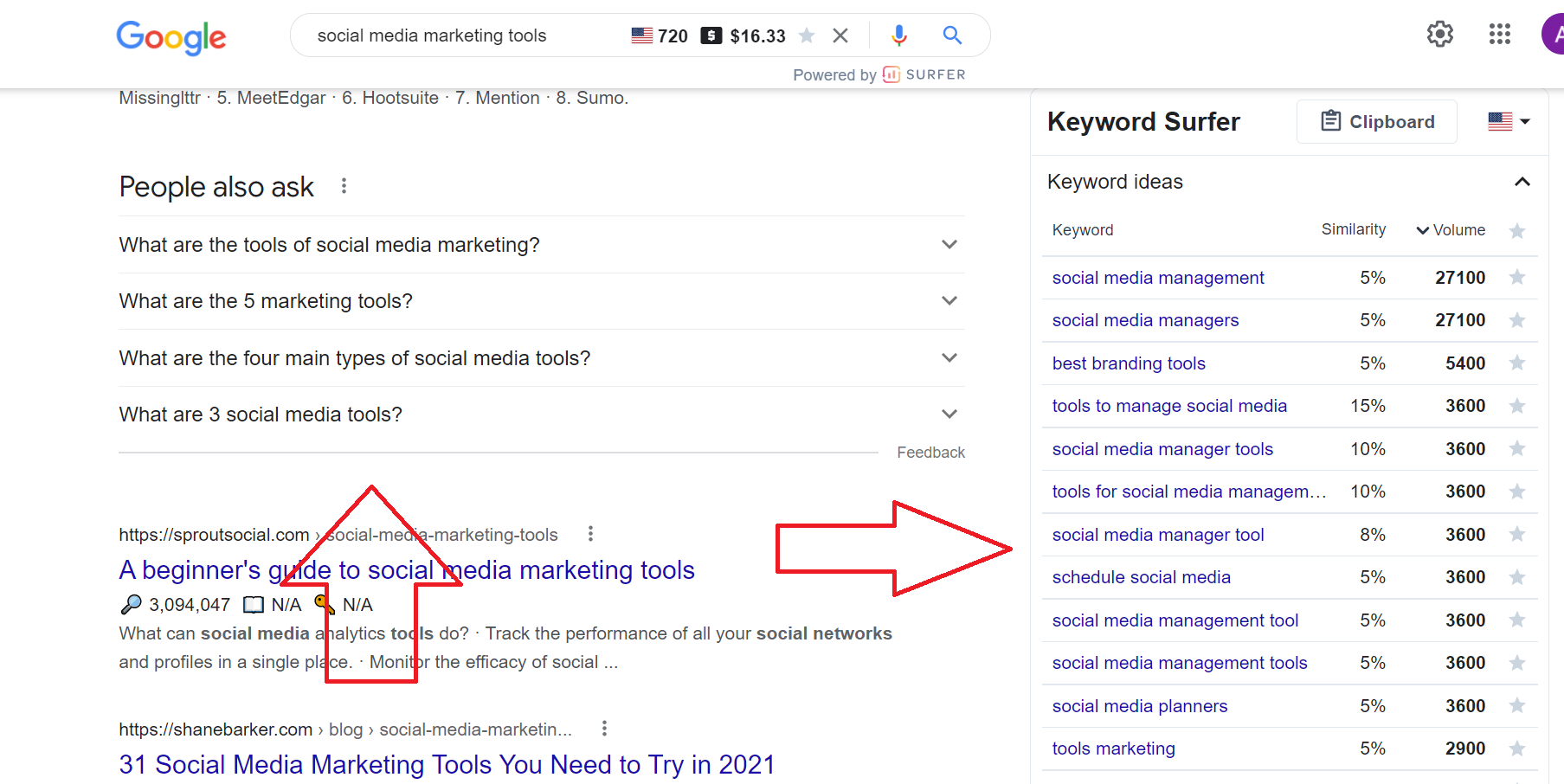Click the shanebarker.com result URL breadcrumb
1564x784 pixels.
[345, 729]
